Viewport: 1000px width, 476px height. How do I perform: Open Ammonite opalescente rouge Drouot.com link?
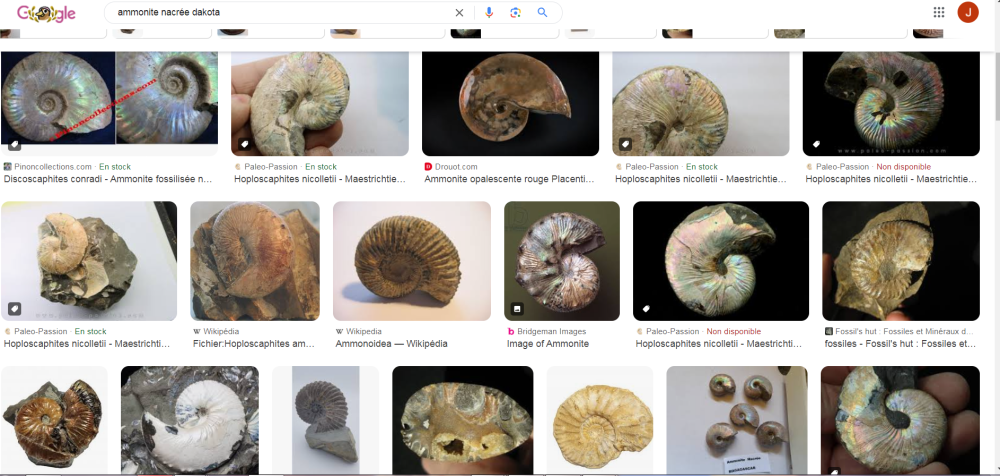click(509, 180)
